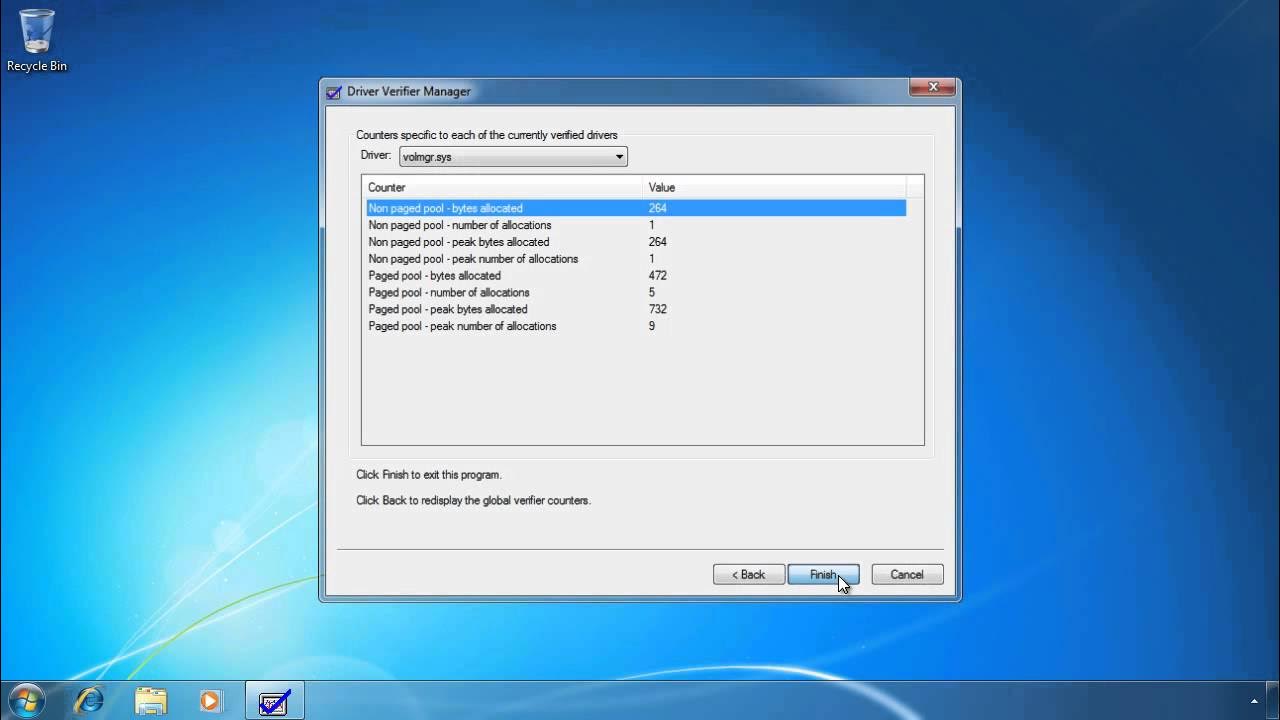The height and width of the screenshot is (720, 1280).
Task: Click the value 5 in the list
Action: 652,293
